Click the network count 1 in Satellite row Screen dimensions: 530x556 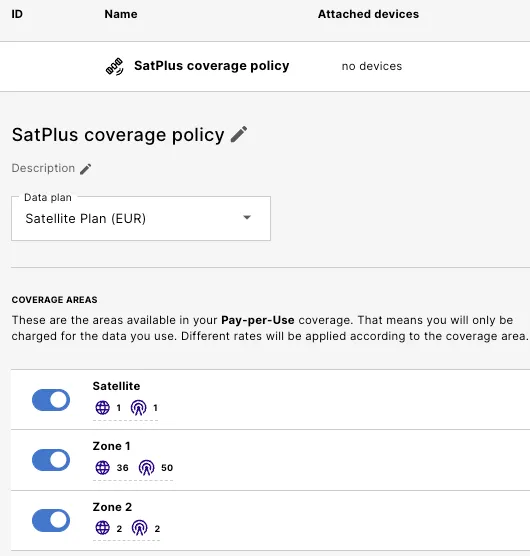155,408
